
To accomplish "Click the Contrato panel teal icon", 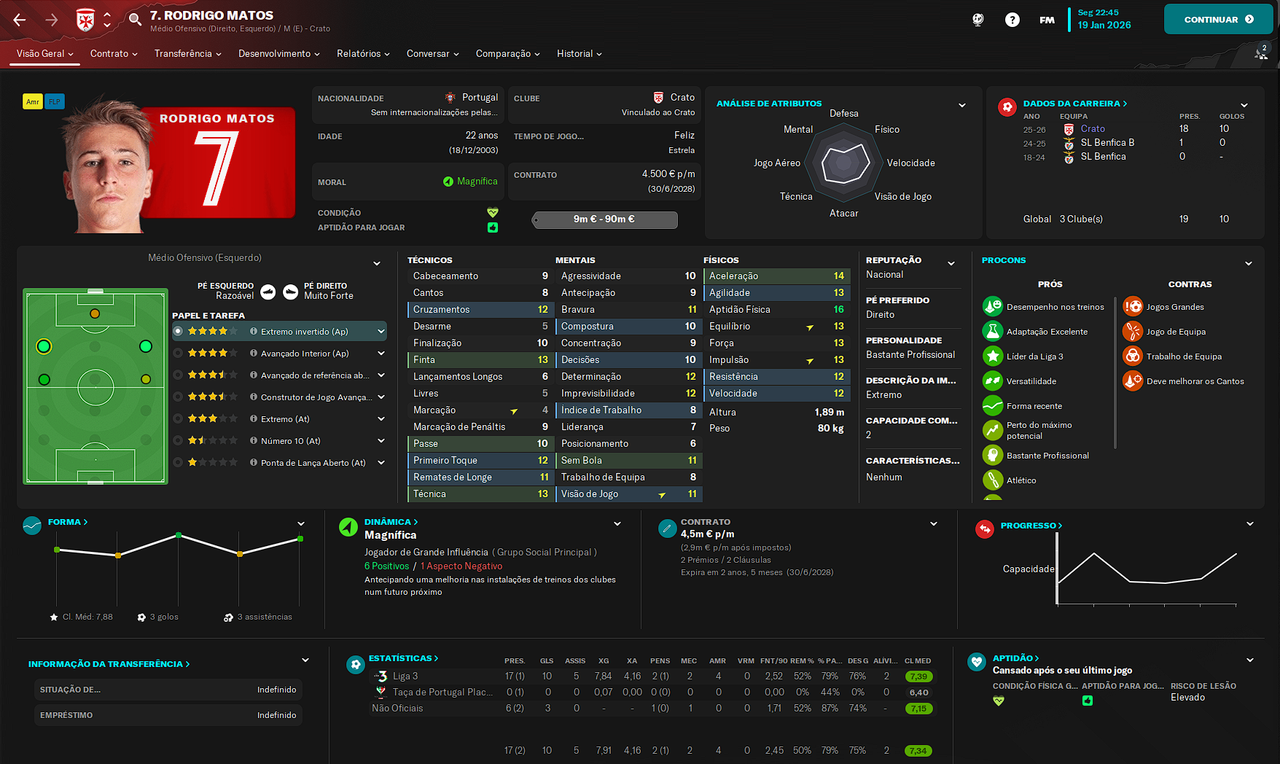I will click(667, 527).
